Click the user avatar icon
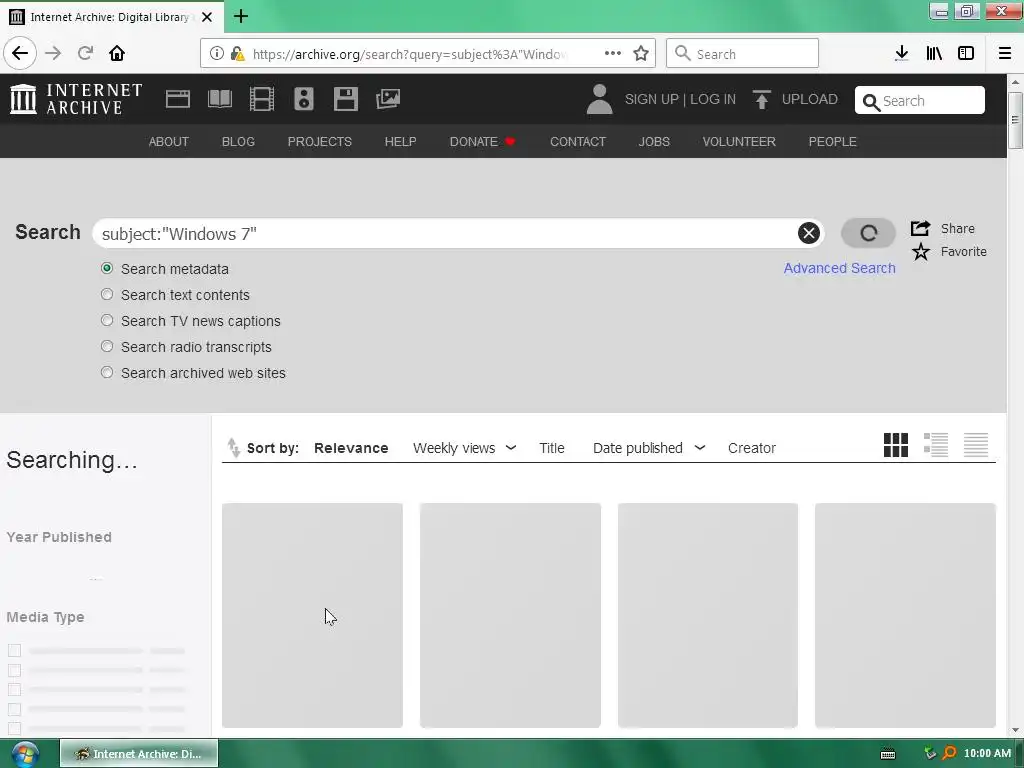This screenshot has width=1024, height=768. click(599, 99)
